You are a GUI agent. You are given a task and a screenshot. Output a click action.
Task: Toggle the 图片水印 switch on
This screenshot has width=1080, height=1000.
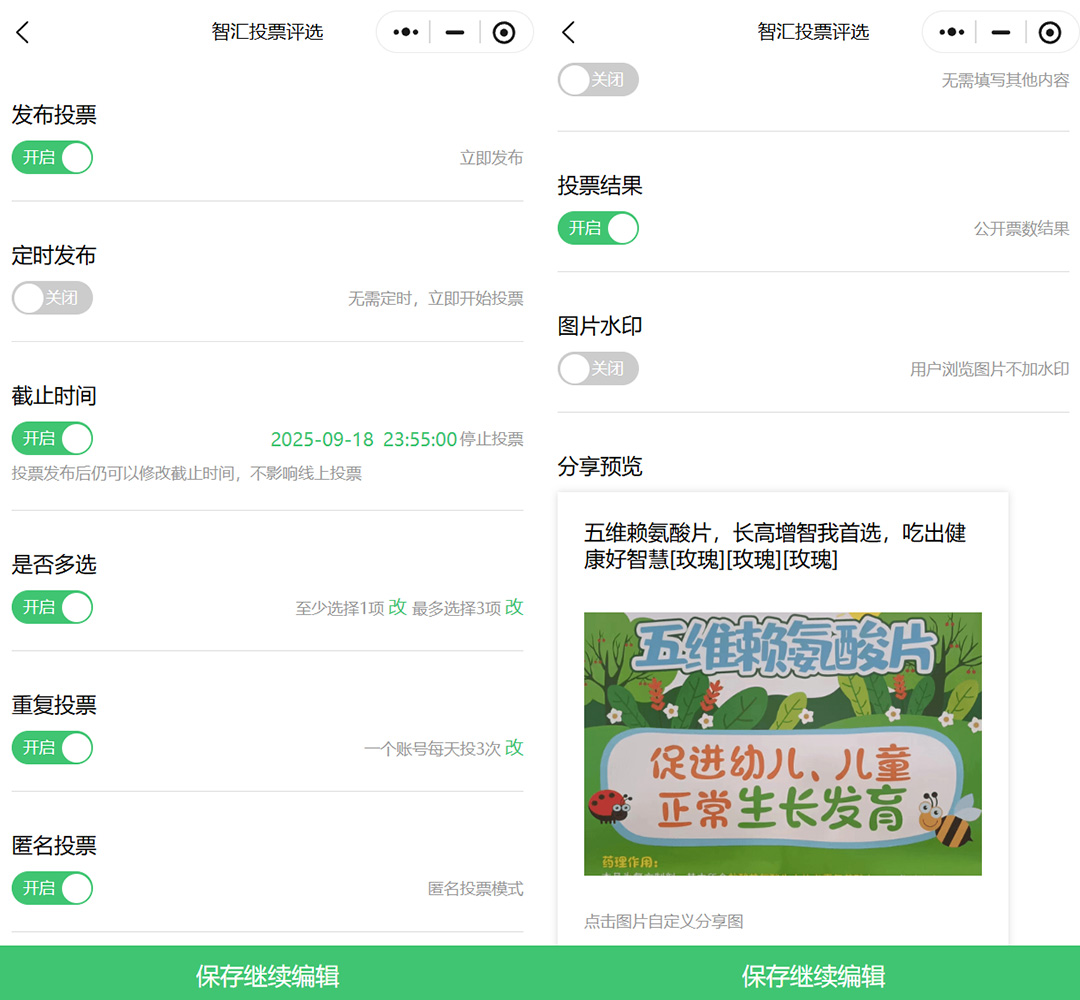coord(598,369)
